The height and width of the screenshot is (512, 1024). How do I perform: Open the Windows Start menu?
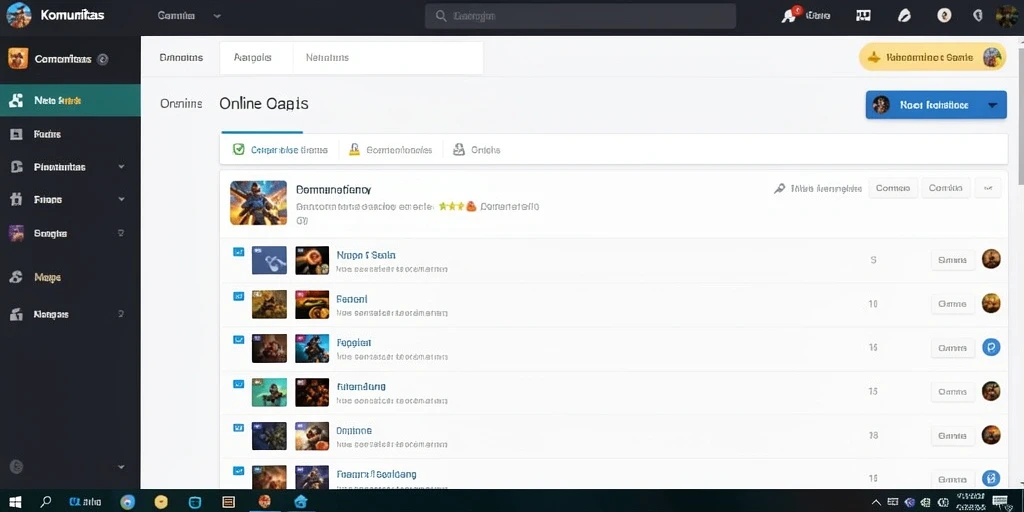coord(15,502)
